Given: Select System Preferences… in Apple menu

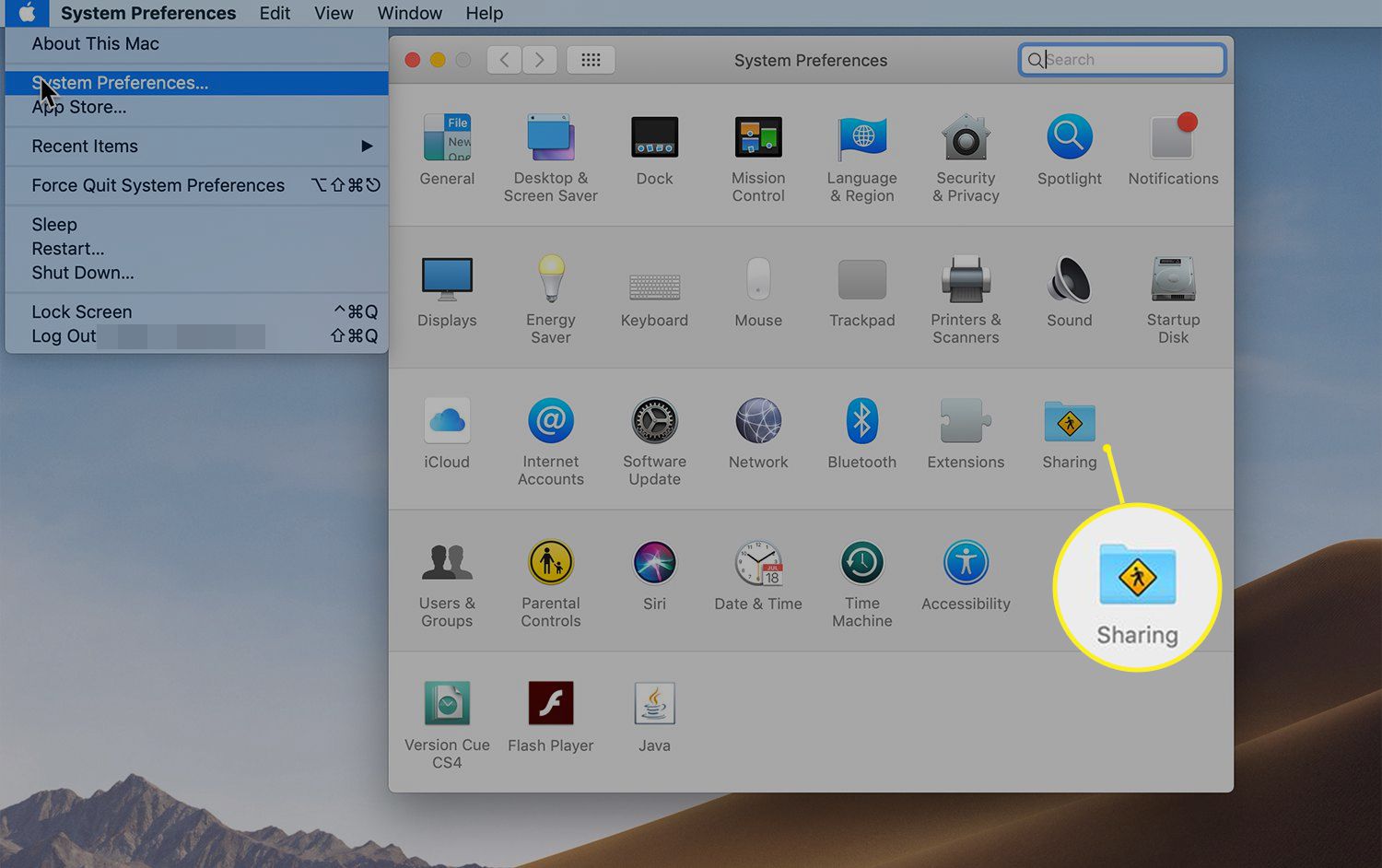Looking at the screenshot, I should pos(196,83).
